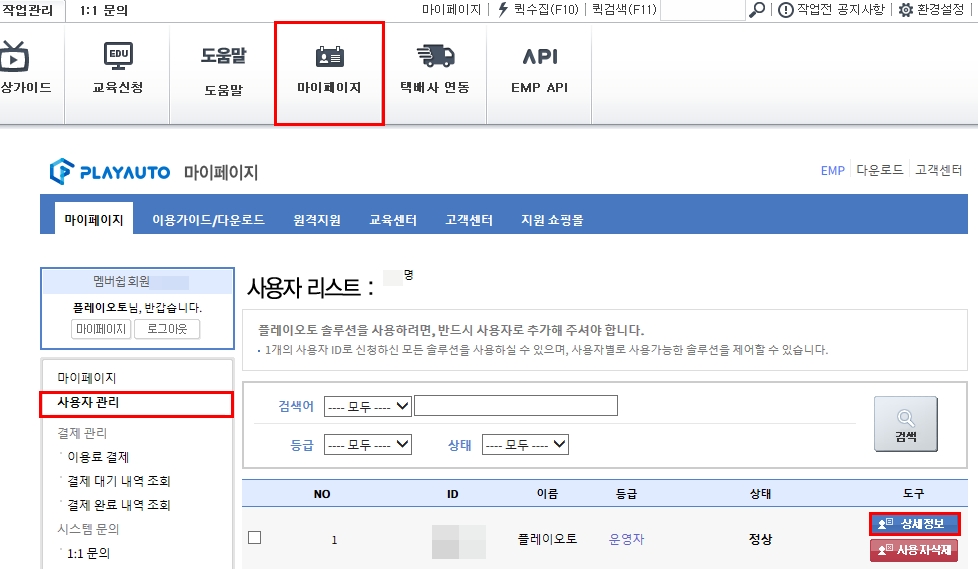Click 마이페이지 link in top utility bar

click(x=452, y=9)
